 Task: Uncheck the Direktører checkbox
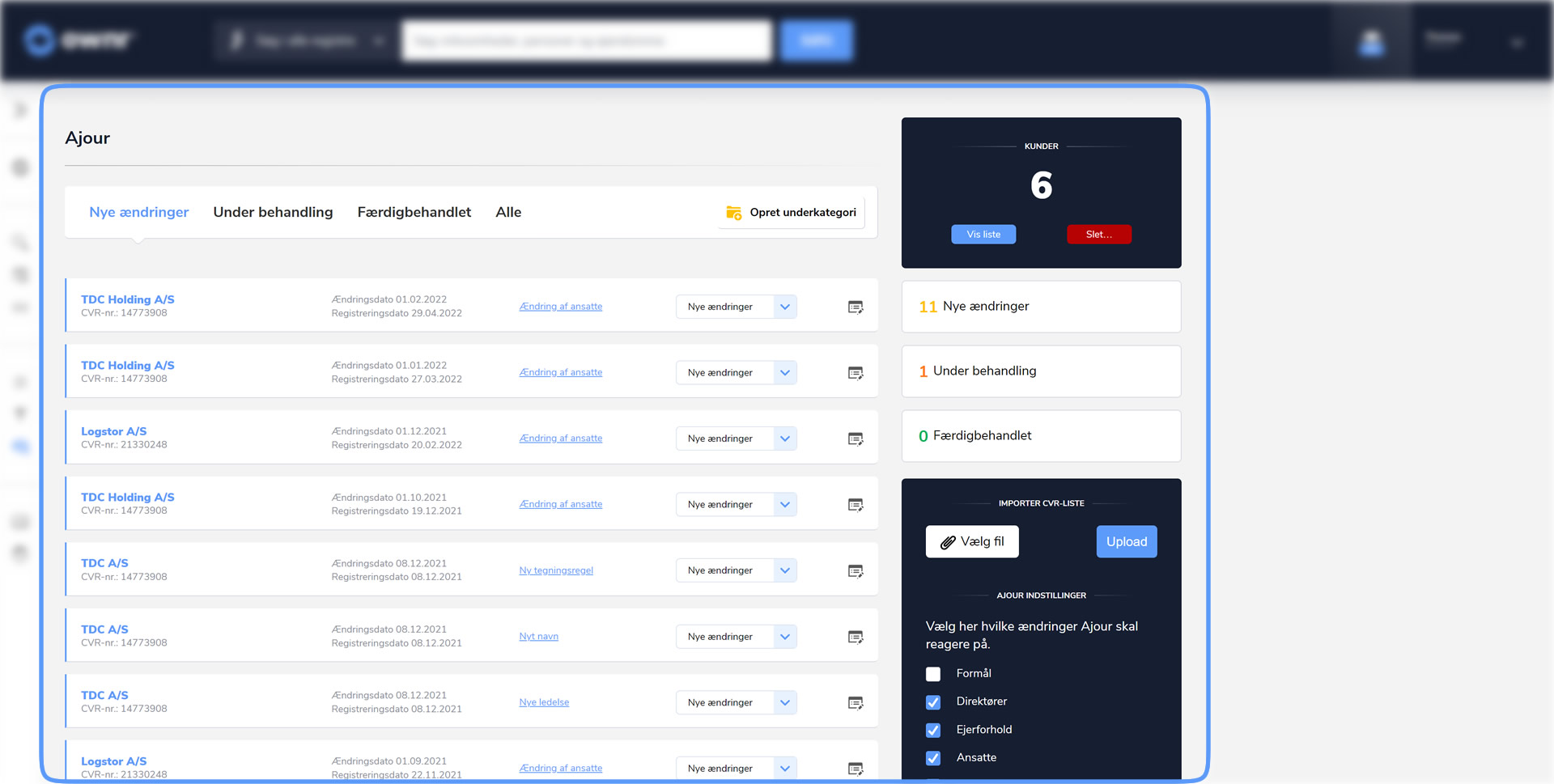(x=933, y=702)
